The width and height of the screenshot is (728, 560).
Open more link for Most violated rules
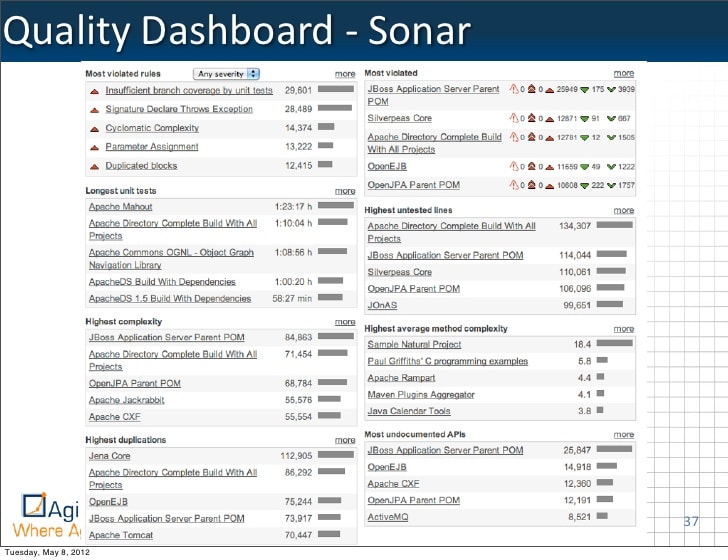coord(344,74)
